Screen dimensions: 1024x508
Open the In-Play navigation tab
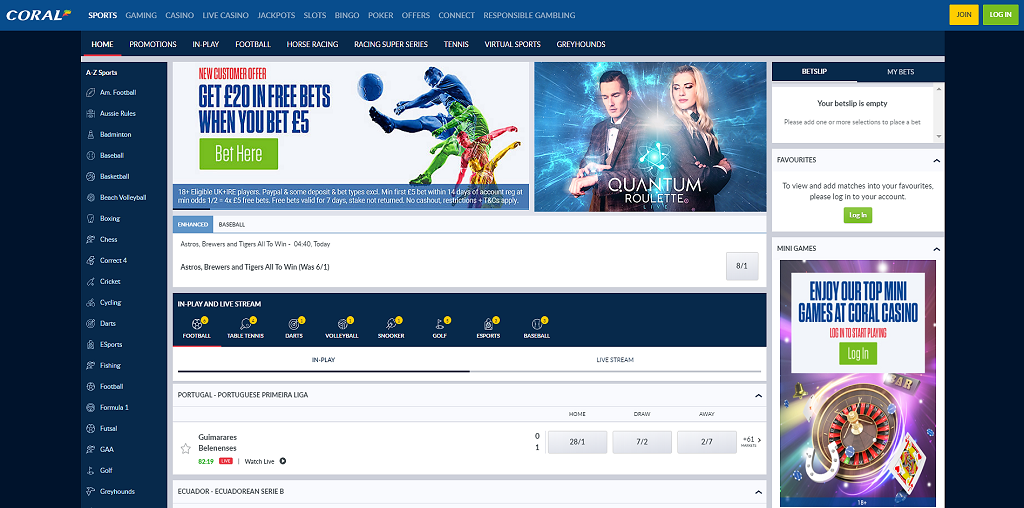click(x=206, y=44)
